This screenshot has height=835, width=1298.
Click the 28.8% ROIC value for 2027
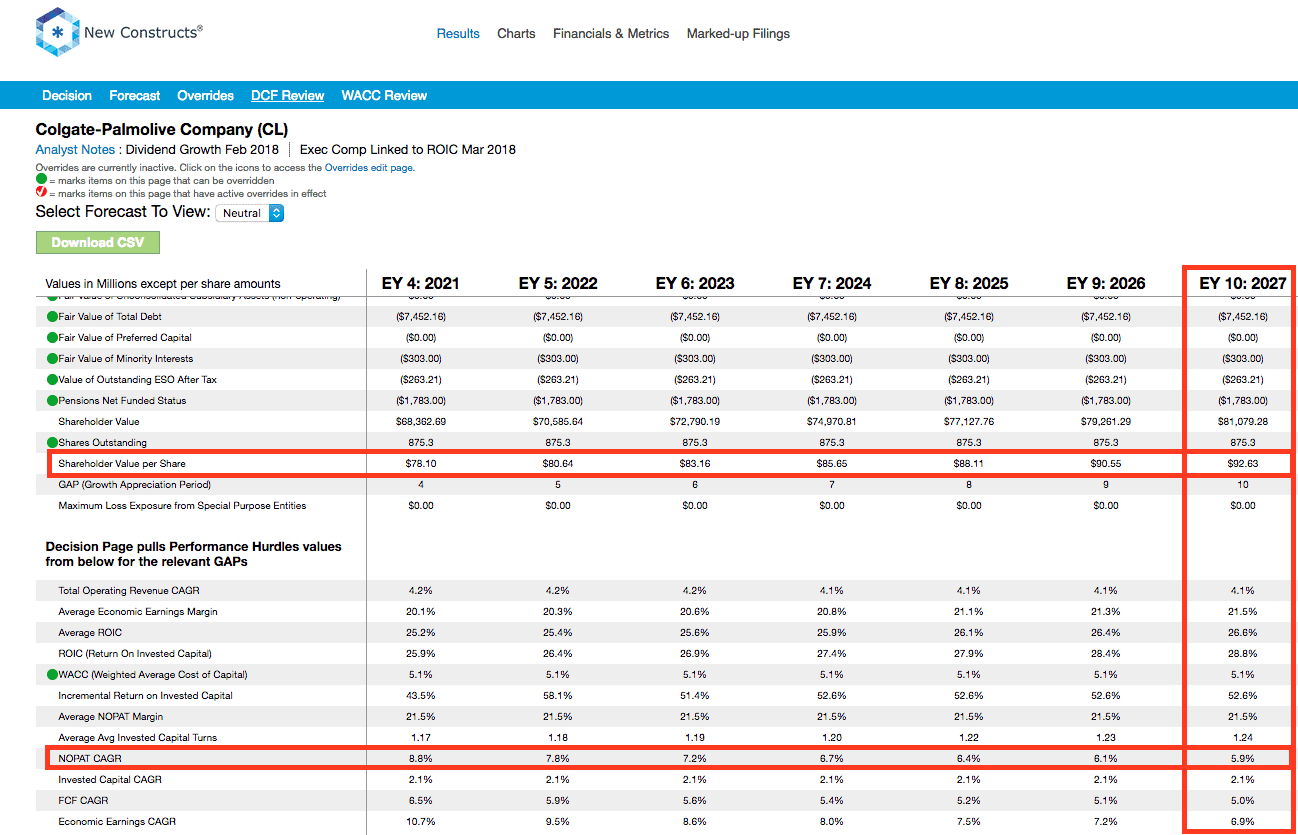click(1243, 653)
